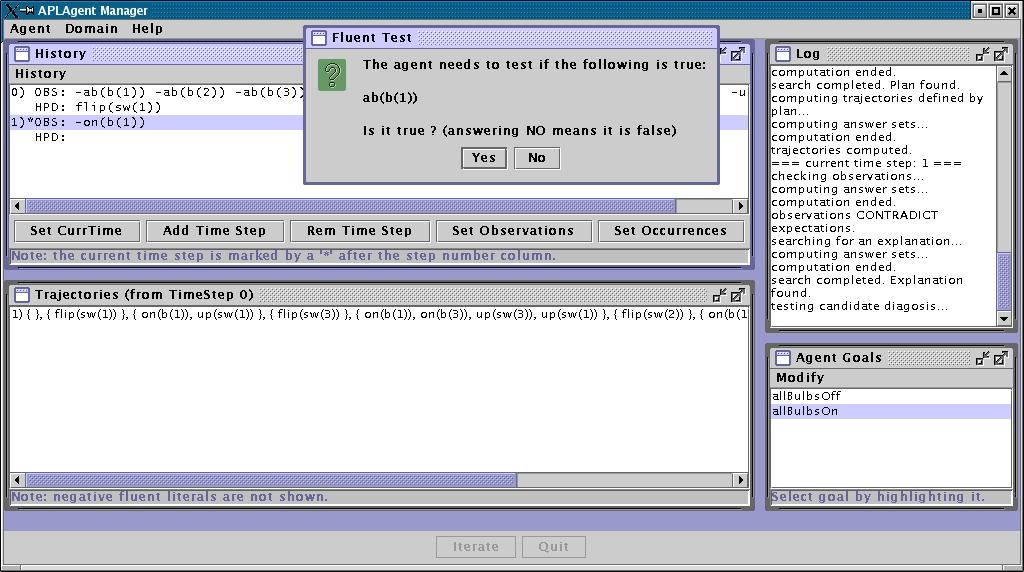
Task: Click the Trajectories horizontal scrollbar thumb
Action: [x=270, y=480]
